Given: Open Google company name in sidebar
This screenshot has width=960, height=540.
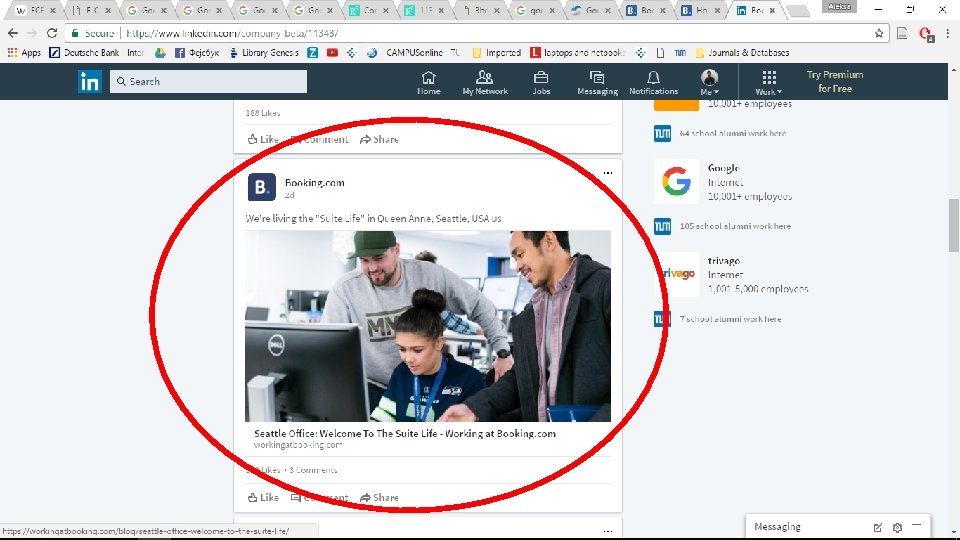Looking at the screenshot, I should tap(724, 168).
